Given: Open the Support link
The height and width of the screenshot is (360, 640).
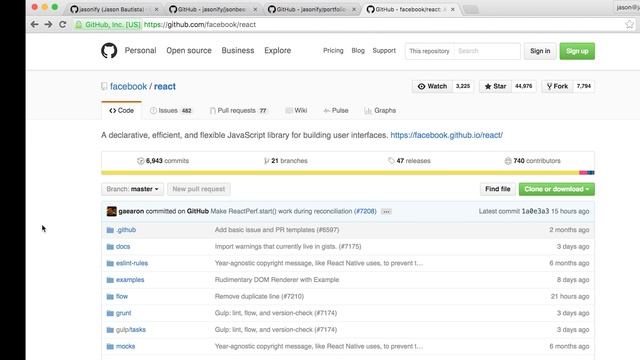Looking at the screenshot, I should point(384,51).
